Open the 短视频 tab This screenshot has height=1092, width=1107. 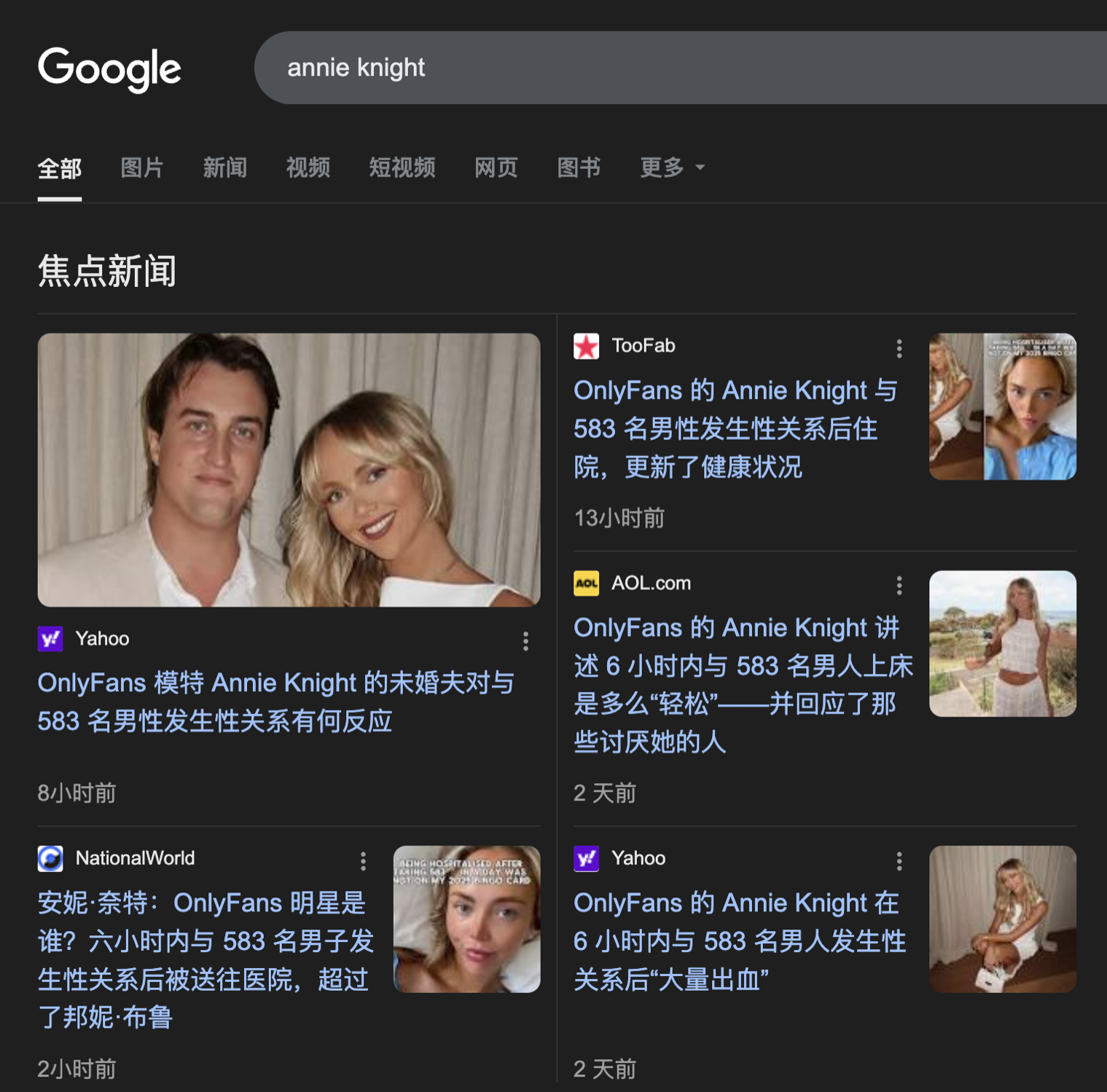[402, 168]
